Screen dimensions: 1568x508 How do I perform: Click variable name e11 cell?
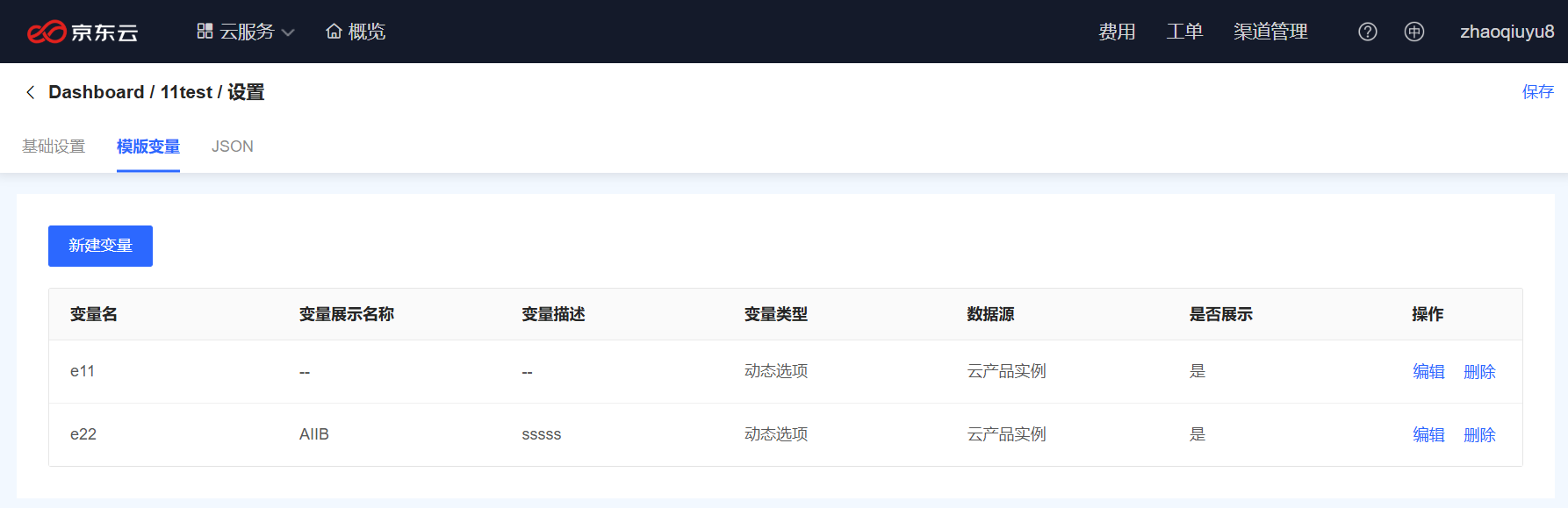83,371
